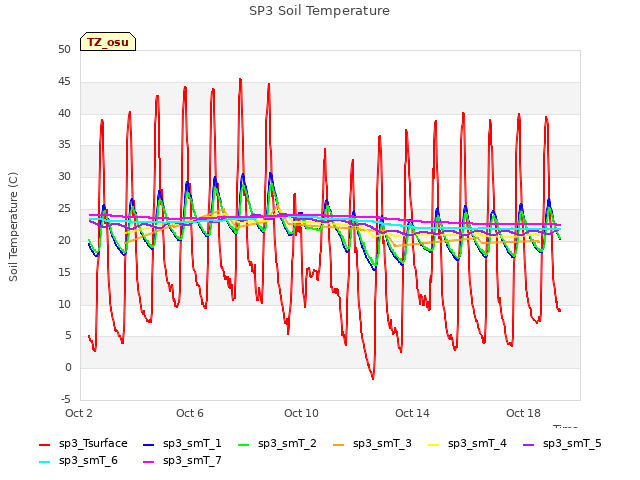Click the -5 y-axis tick label
The height and width of the screenshot is (480, 640).
[x=66, y=399]
